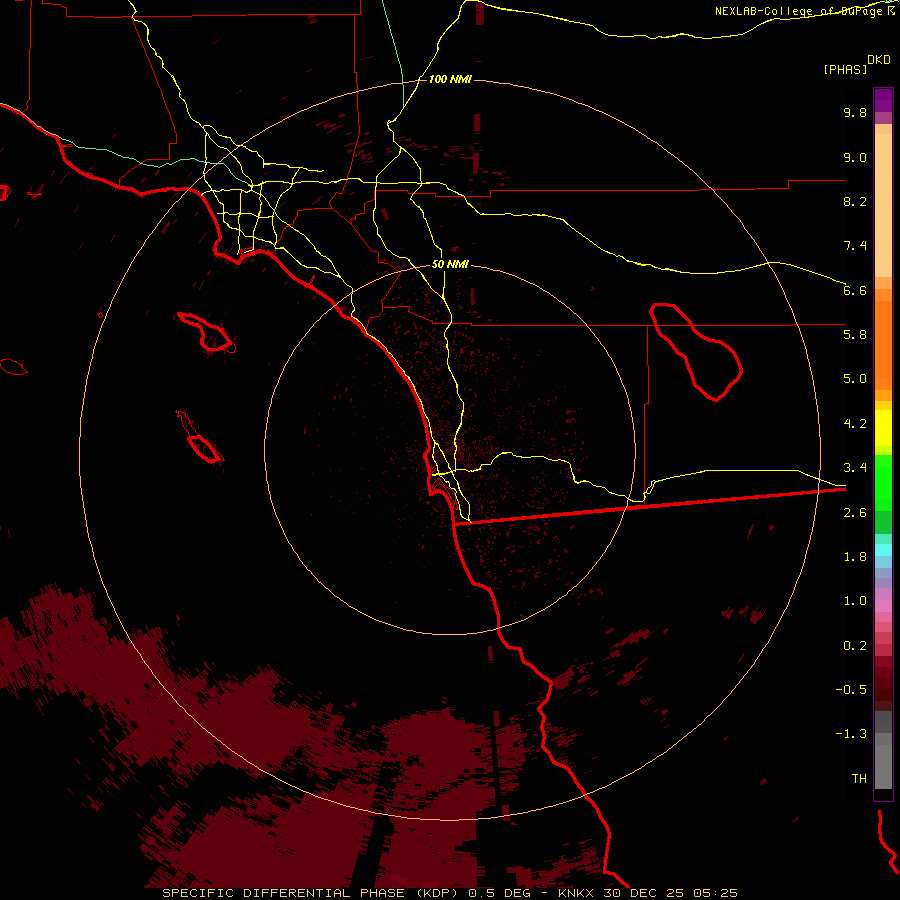
Task: Click the 8.2 scale value
Action: tap(855, 202)
